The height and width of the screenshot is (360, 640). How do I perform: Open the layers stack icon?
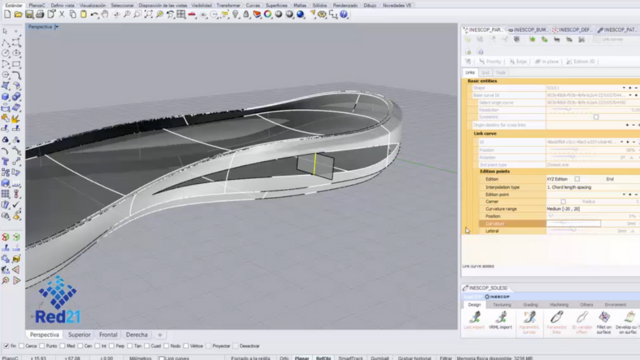pyautogui.click(x=257, y=14)
